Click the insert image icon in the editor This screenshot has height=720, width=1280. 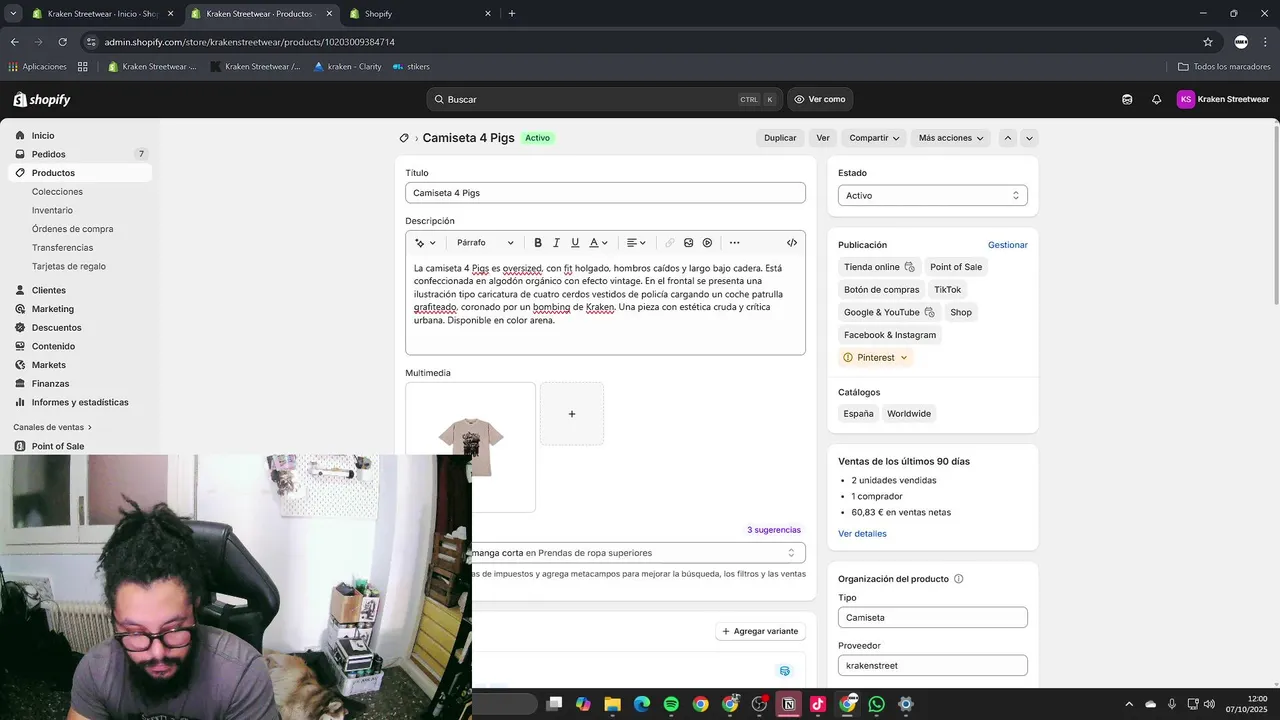coord(688,243)
